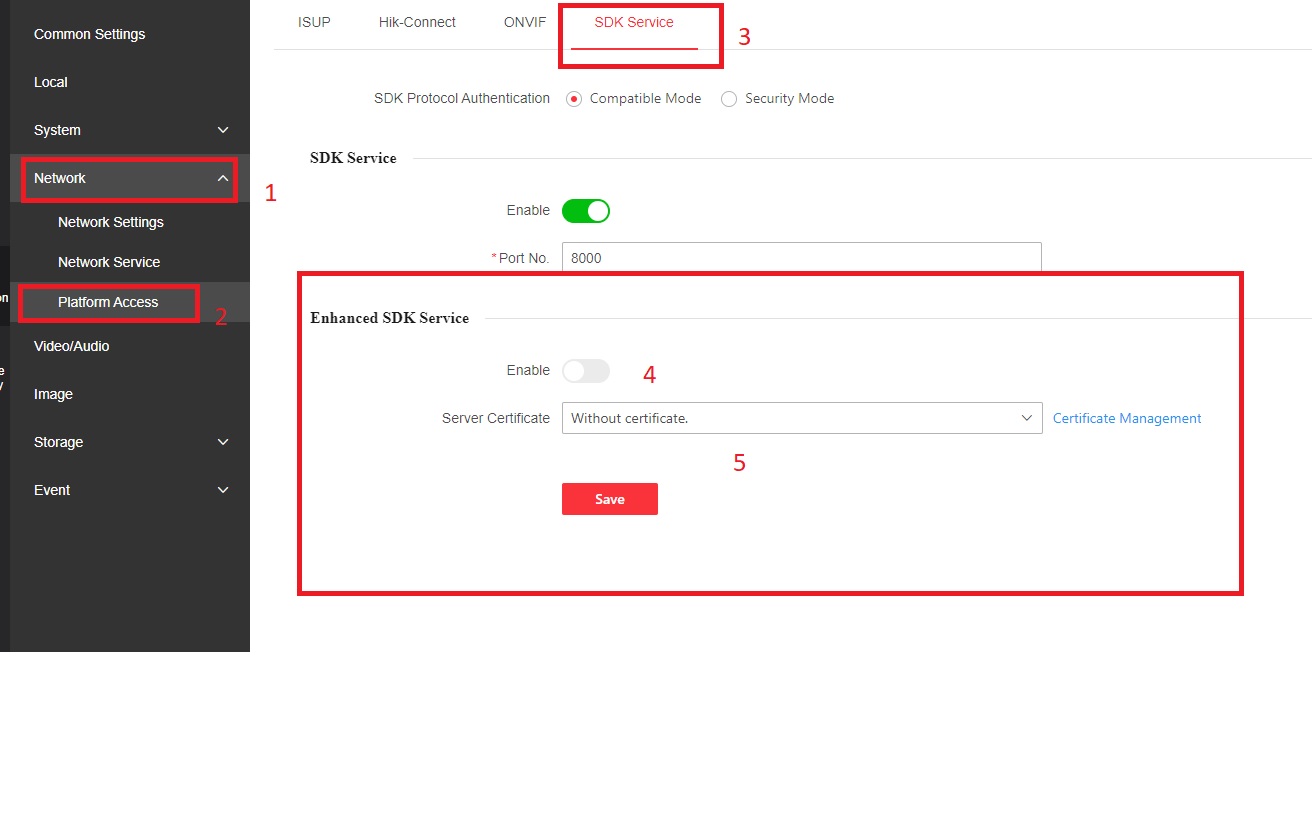Enable the Enhanced SDK Service toggle
1312x817 pixels.
(586, 371)
